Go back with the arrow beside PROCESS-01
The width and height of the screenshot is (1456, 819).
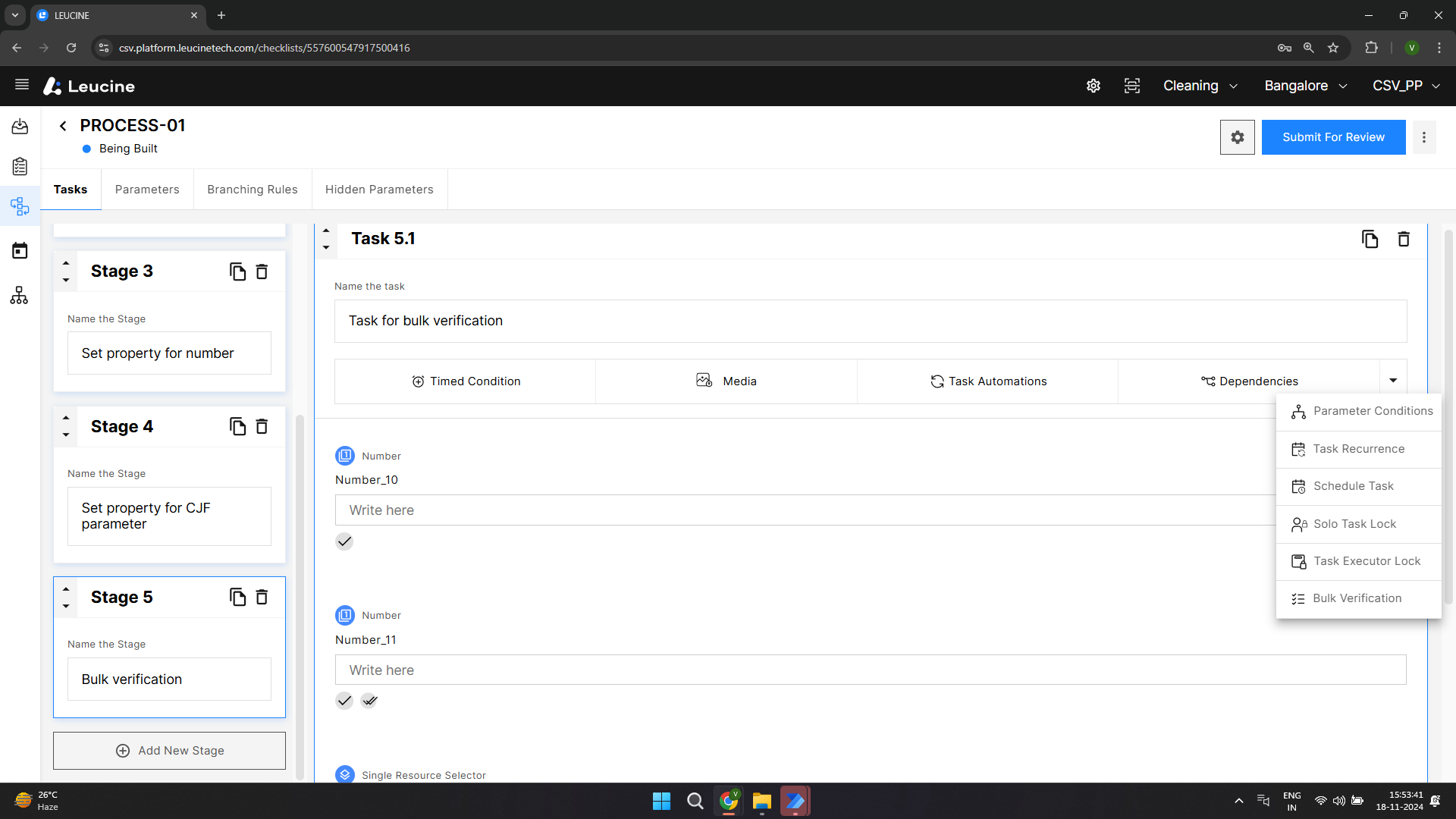(x=63, y=126)
